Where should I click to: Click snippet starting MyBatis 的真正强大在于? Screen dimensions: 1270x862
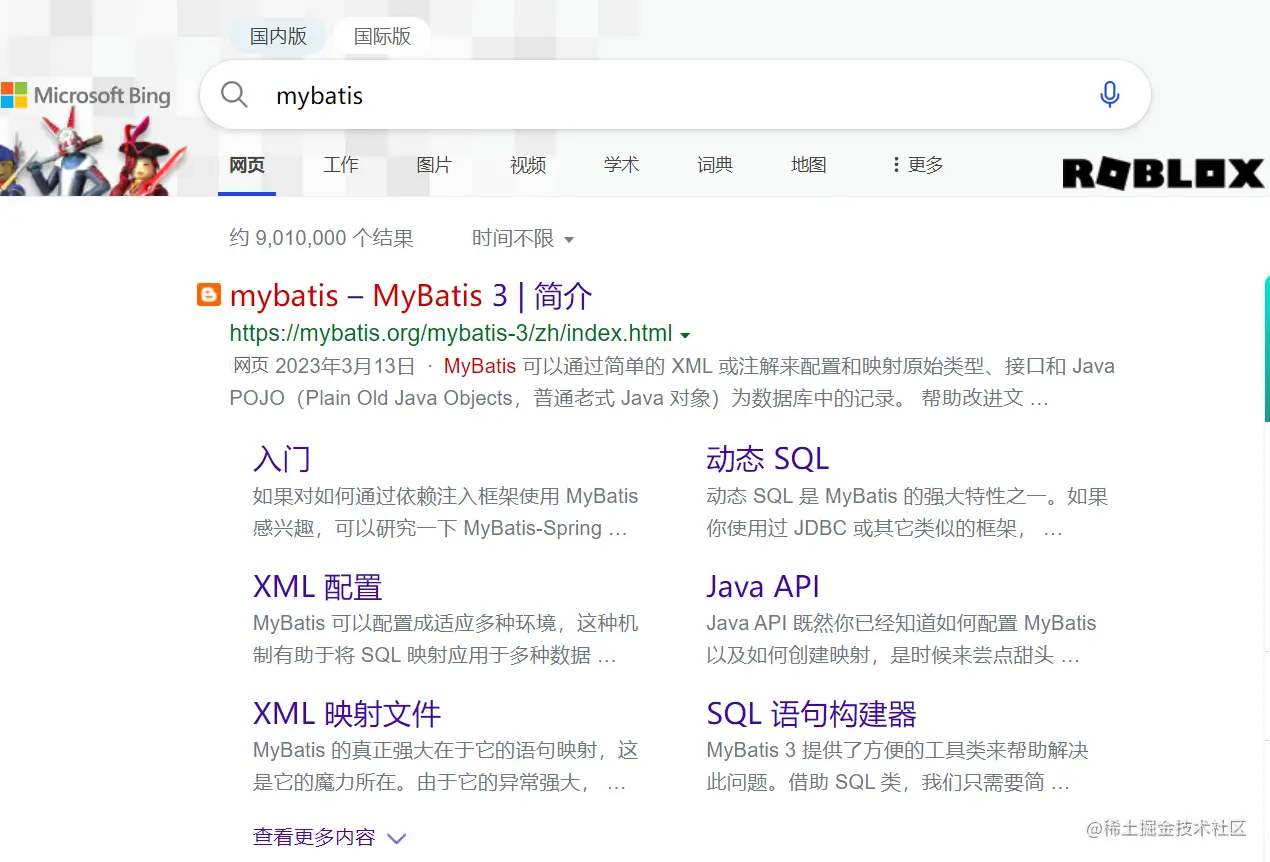click(445, 766)
